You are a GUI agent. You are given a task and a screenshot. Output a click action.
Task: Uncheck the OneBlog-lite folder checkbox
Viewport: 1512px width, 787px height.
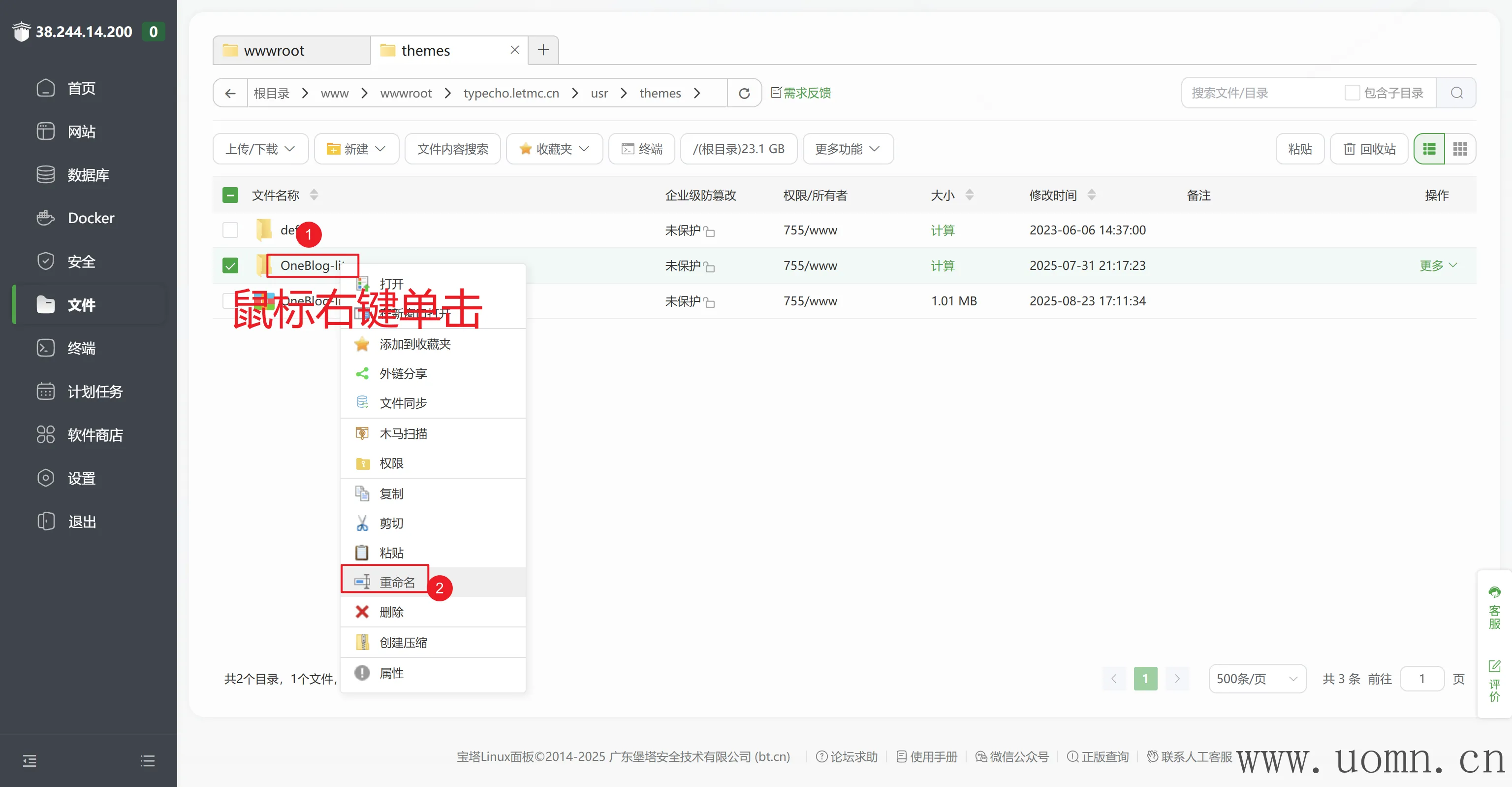click(230, 265)
